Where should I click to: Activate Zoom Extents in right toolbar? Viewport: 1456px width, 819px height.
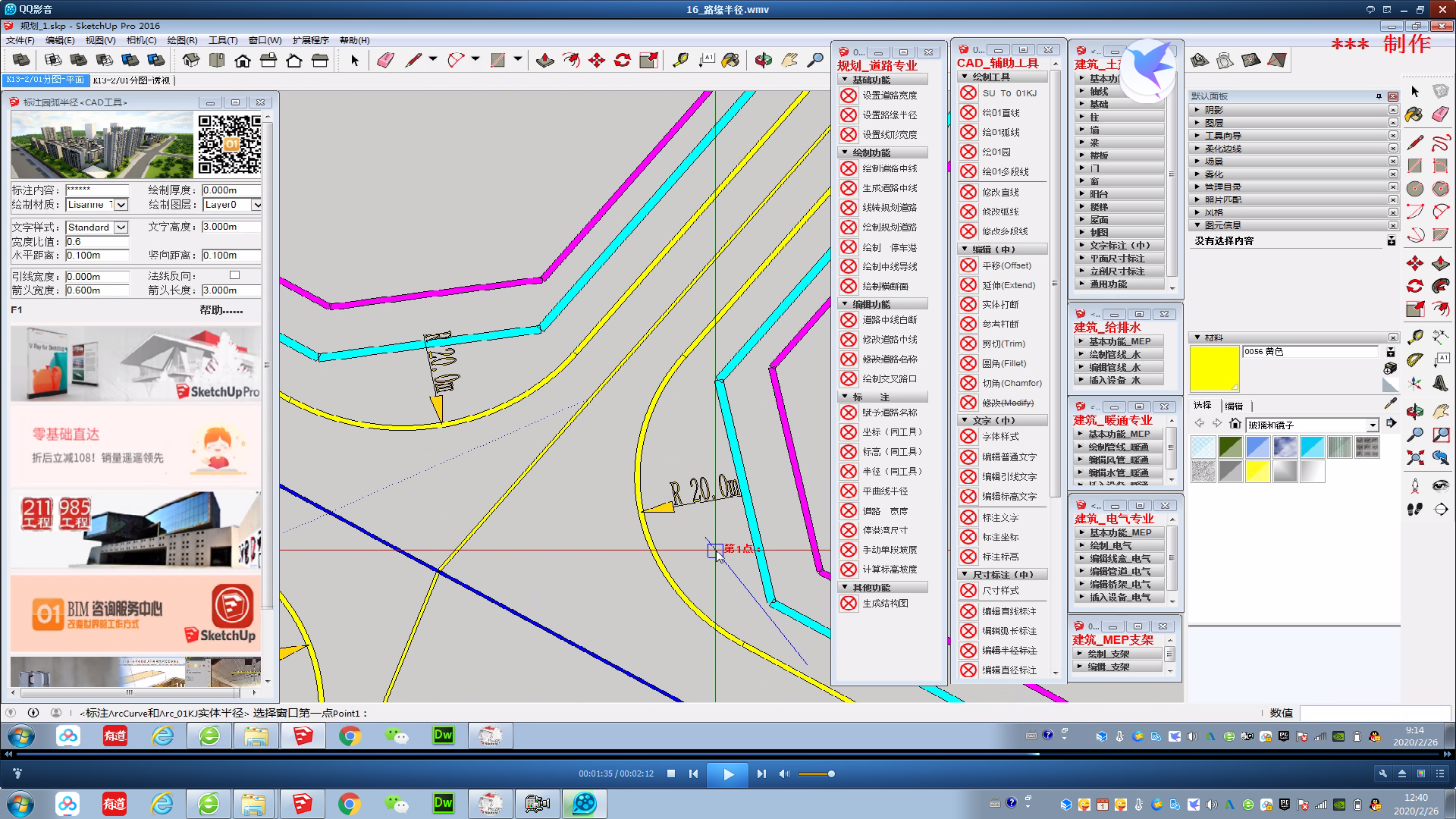pyautogui.click(x=1415, y=457)
